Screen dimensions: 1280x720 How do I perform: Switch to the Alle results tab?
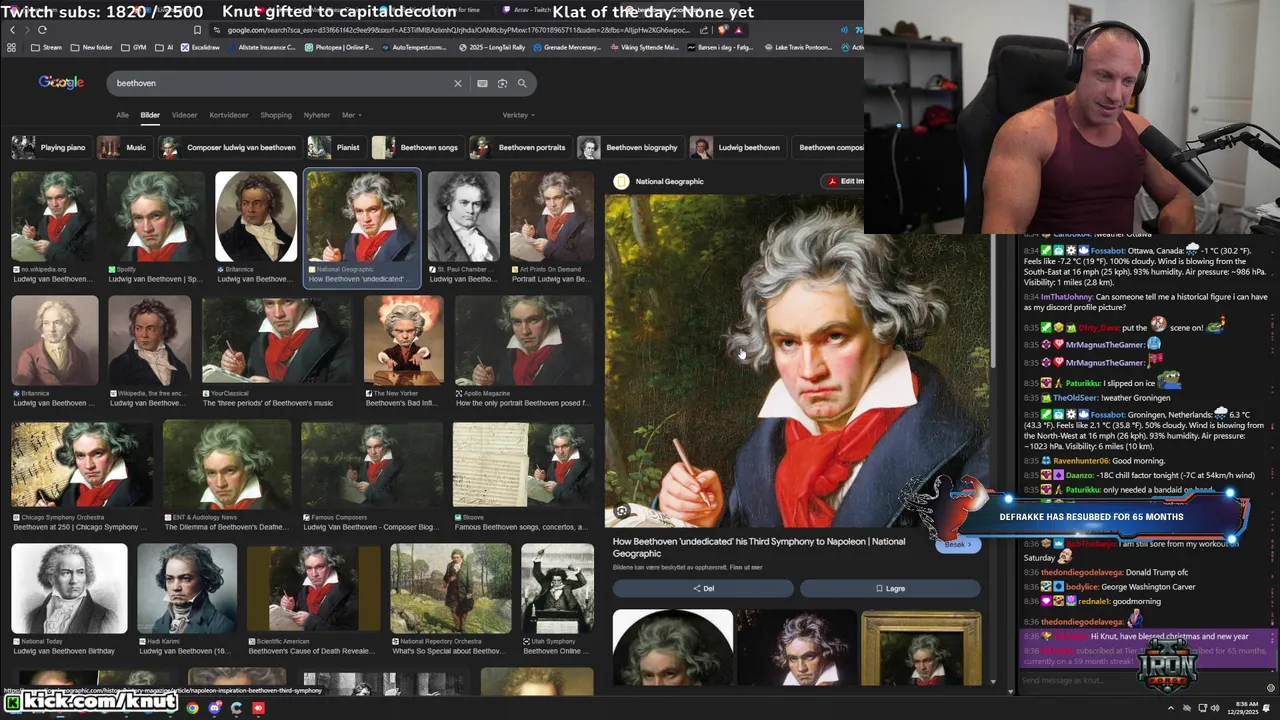tap(122, 115)
